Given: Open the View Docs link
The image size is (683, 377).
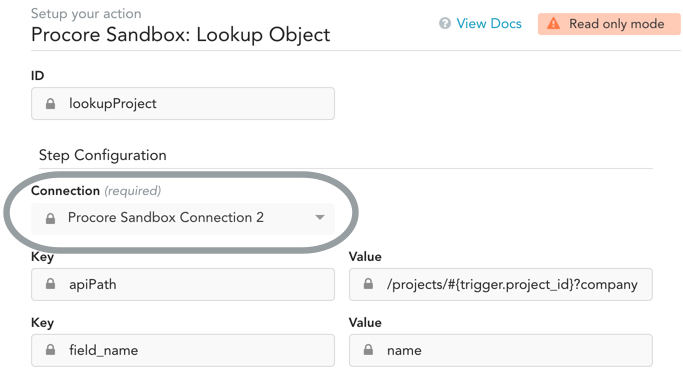Looking at the screenshot, I should coord(489,24).
